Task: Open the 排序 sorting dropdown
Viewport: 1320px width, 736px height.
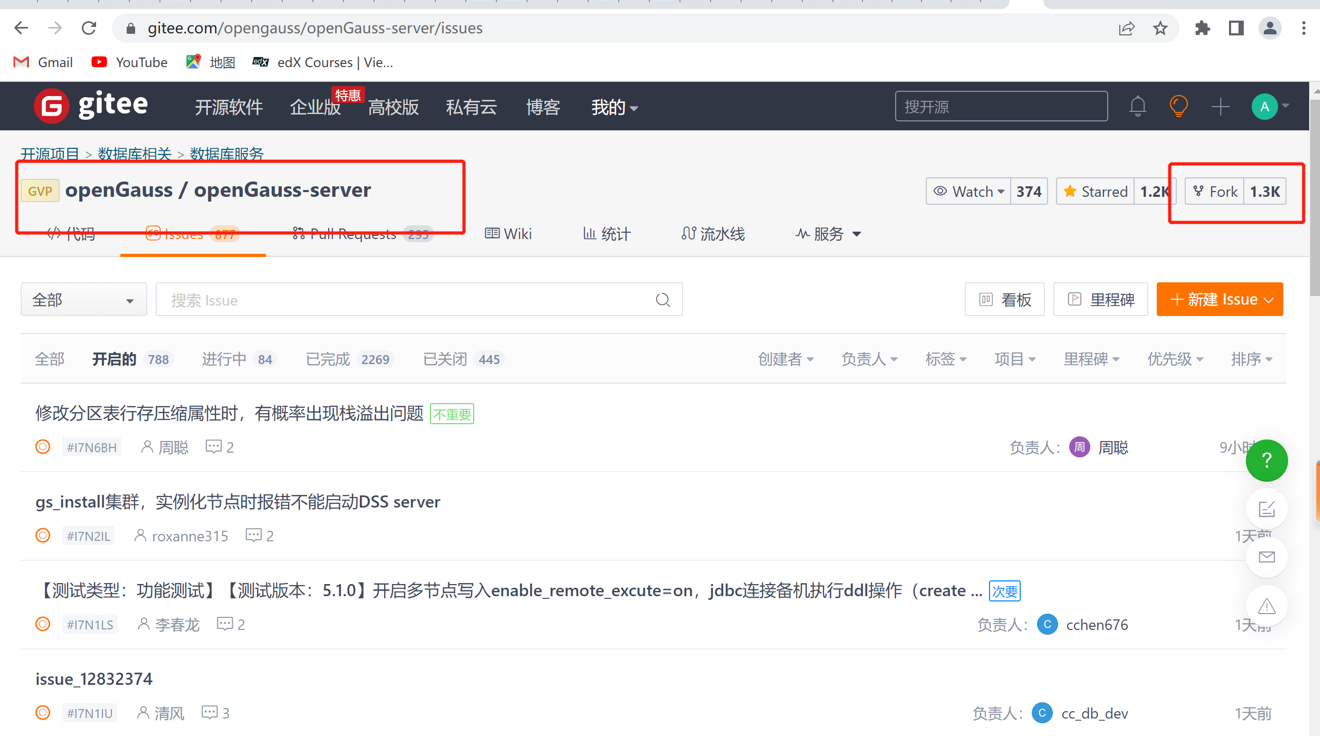Action: [x=1251, y=358]
